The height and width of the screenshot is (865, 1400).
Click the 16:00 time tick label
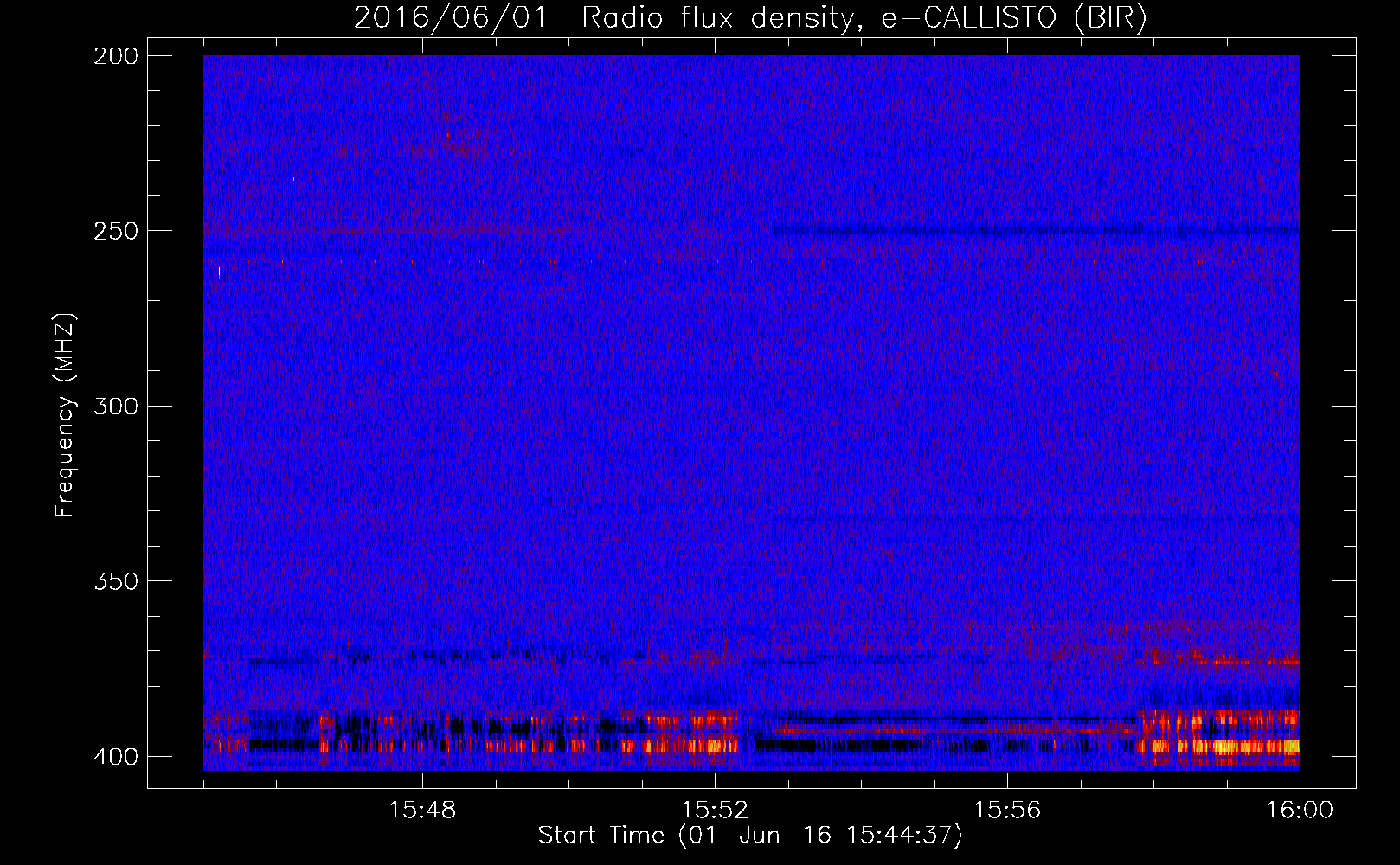(1300, 811)
